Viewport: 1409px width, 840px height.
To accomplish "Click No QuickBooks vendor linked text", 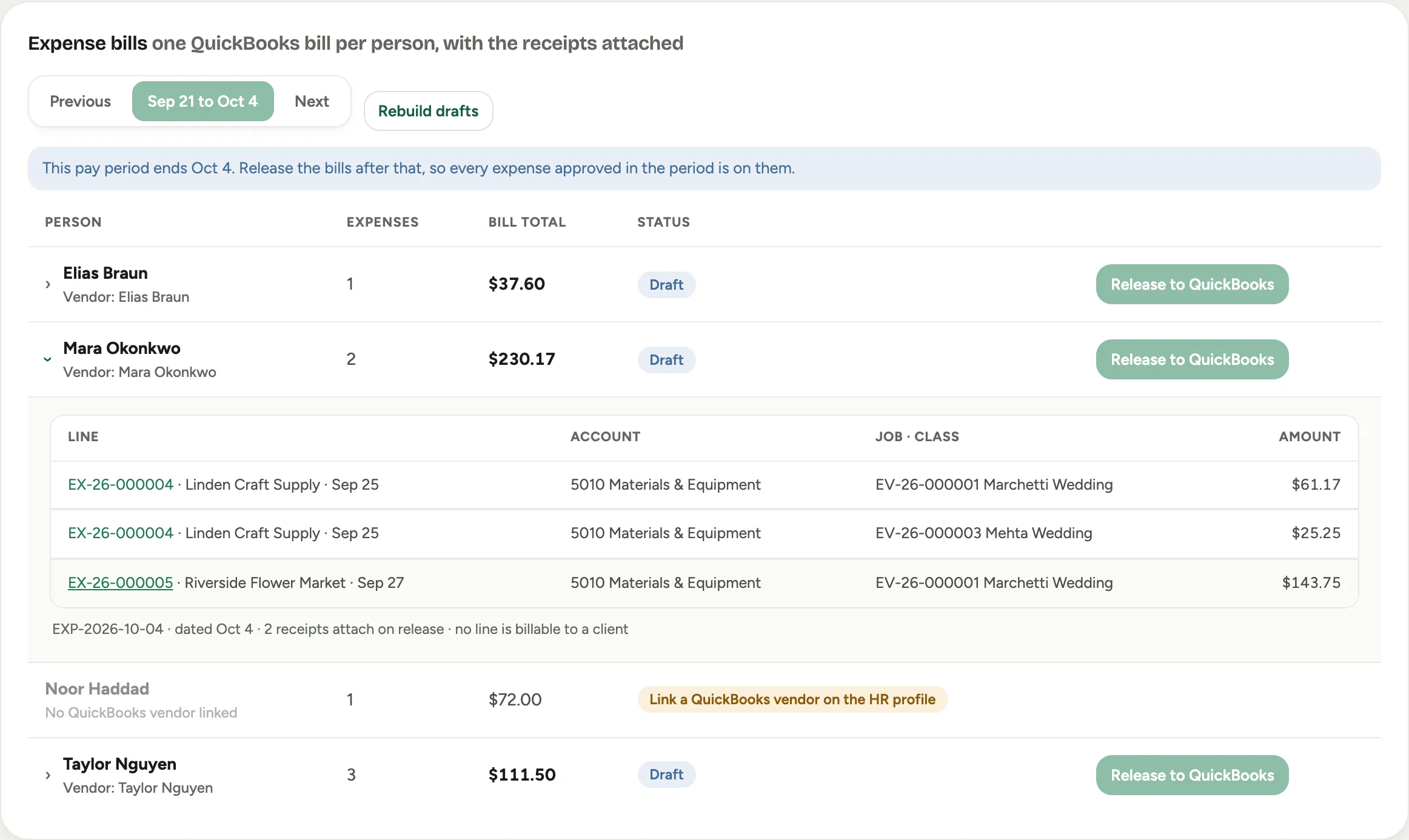I will [x=141, y=713].
